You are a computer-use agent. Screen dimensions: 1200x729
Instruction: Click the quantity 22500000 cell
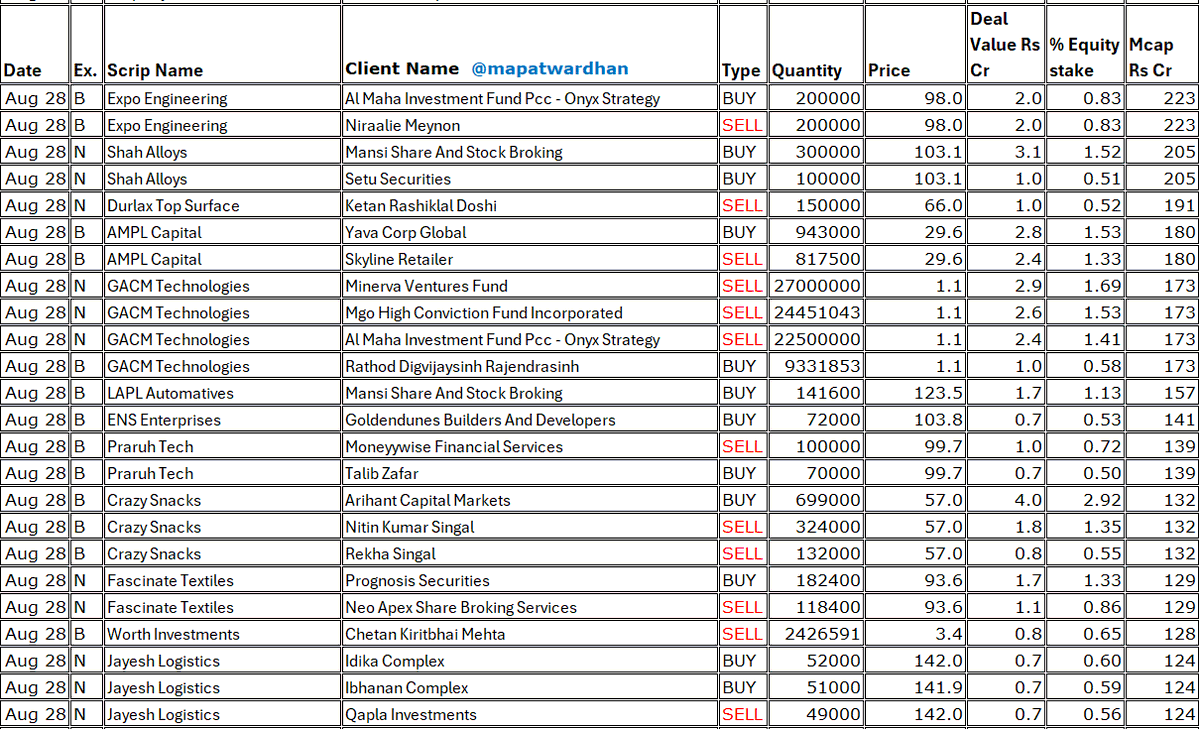tap(816, 340)
